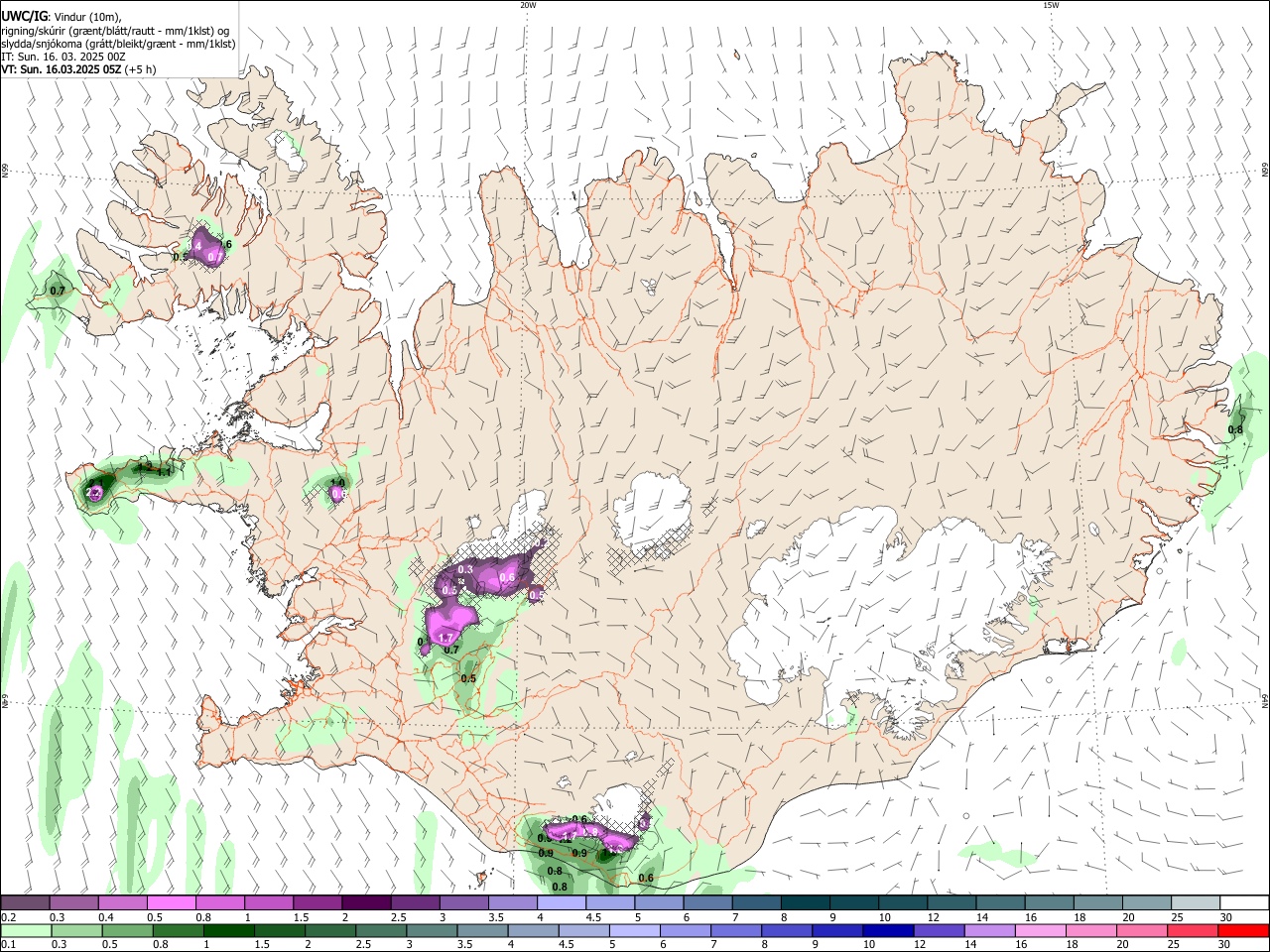Viewport: 1270px width, 952px height.
Task: Click the purple snow patch in the Westfjords
Action: point(208,248)
